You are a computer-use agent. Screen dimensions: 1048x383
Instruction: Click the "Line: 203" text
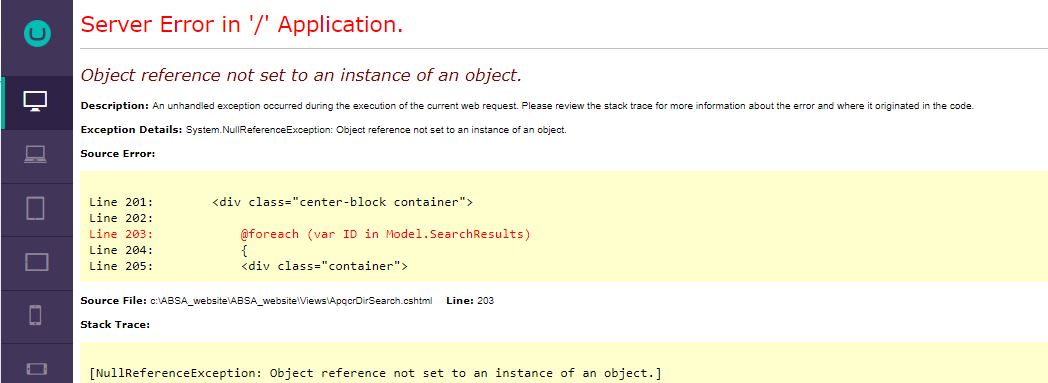pos(470,301)
